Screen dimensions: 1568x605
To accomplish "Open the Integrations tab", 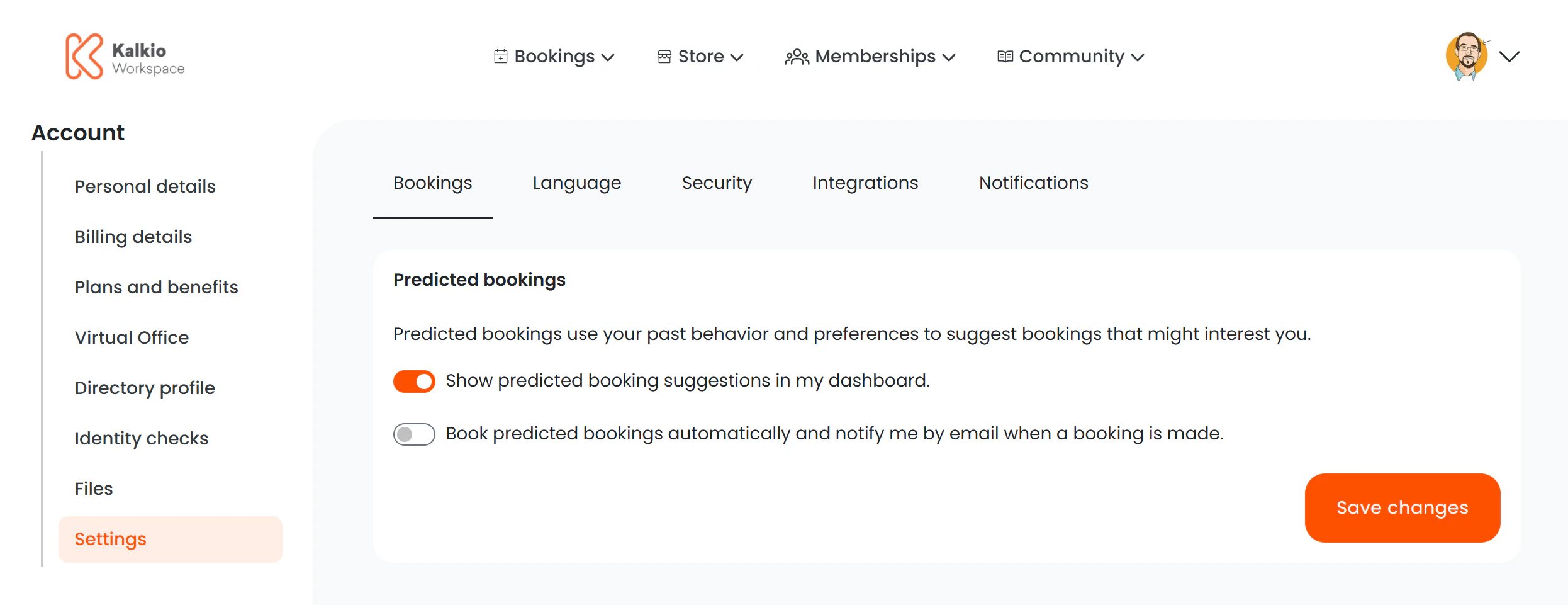I will [x=865, y=183].
